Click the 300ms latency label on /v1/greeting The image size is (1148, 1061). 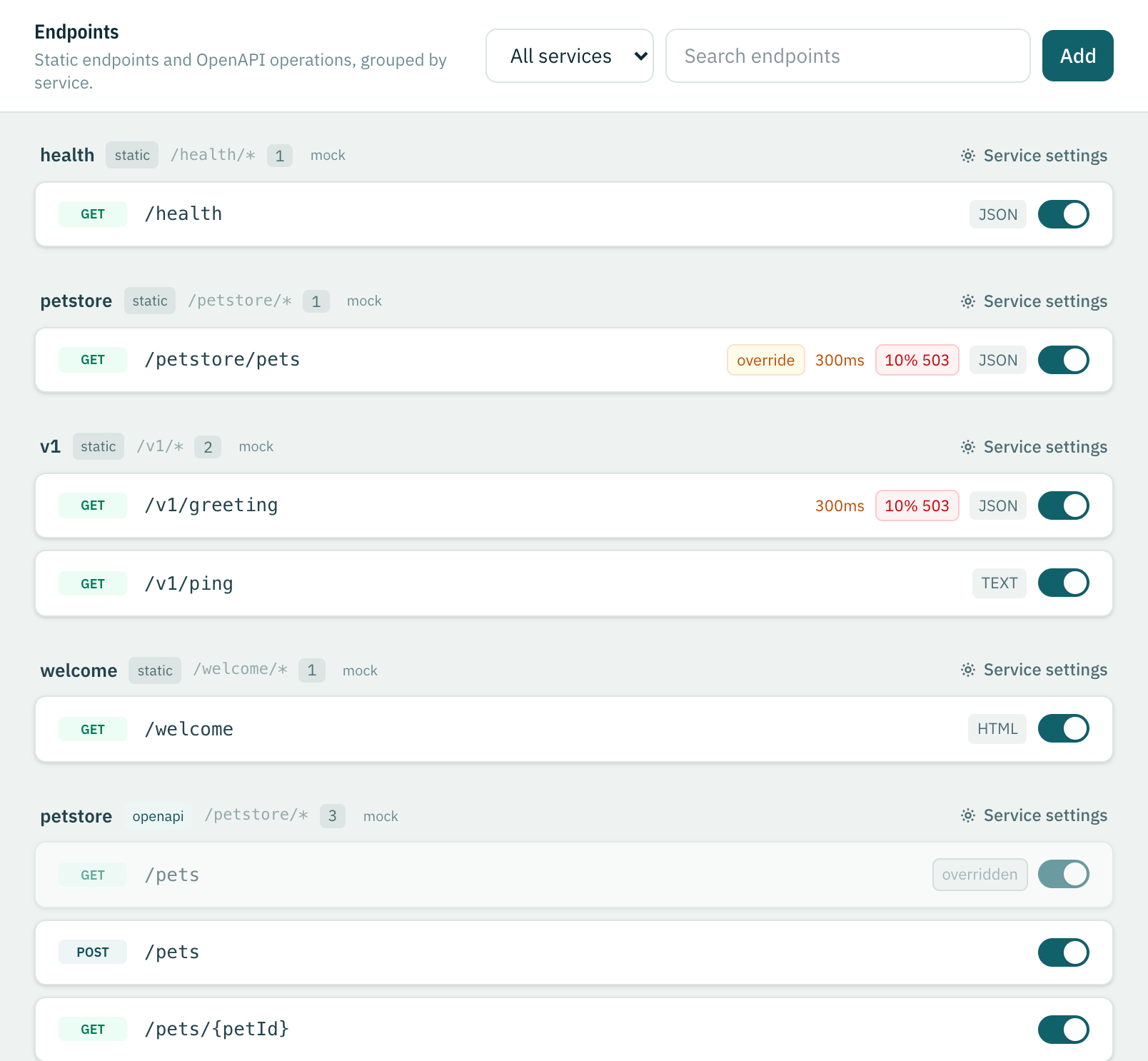[x=840, y=506]
